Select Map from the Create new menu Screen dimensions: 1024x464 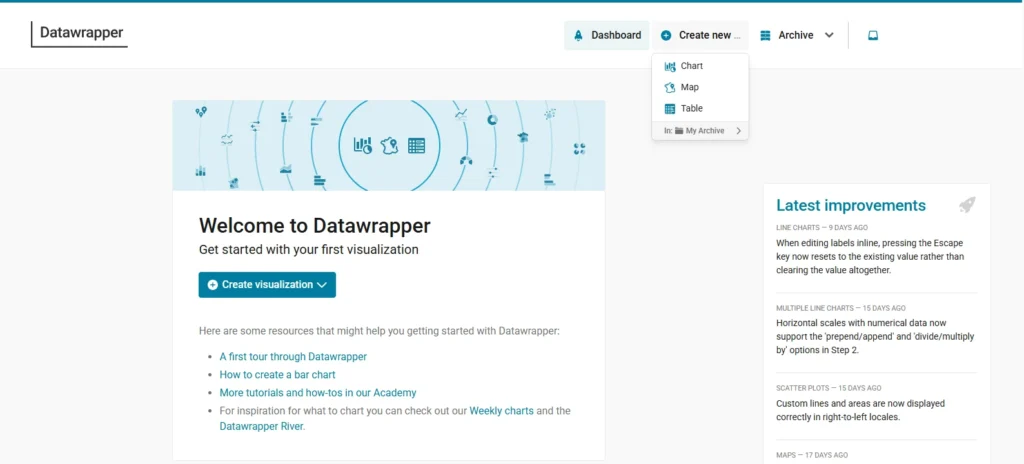pos(700,87)
